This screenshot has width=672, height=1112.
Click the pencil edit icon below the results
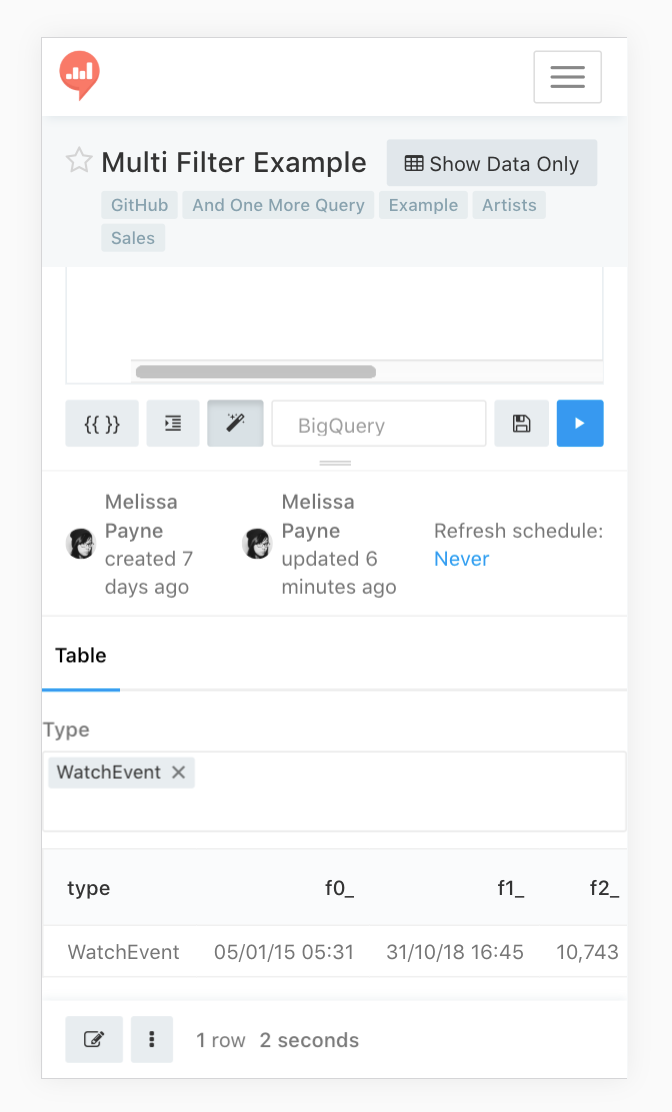[x=93, y=1039]
